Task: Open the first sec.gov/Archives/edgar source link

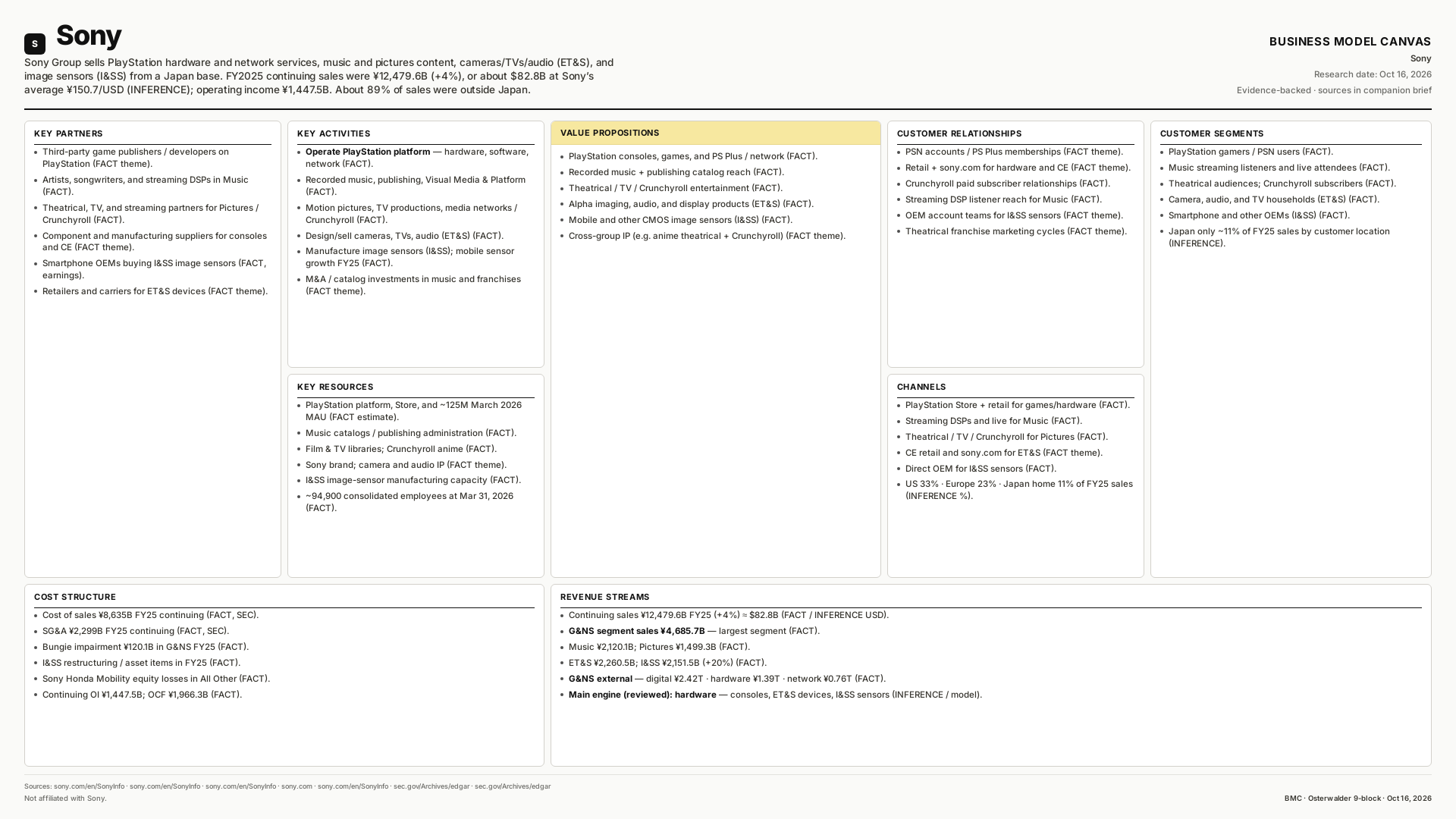Action: tap(431, 786)
